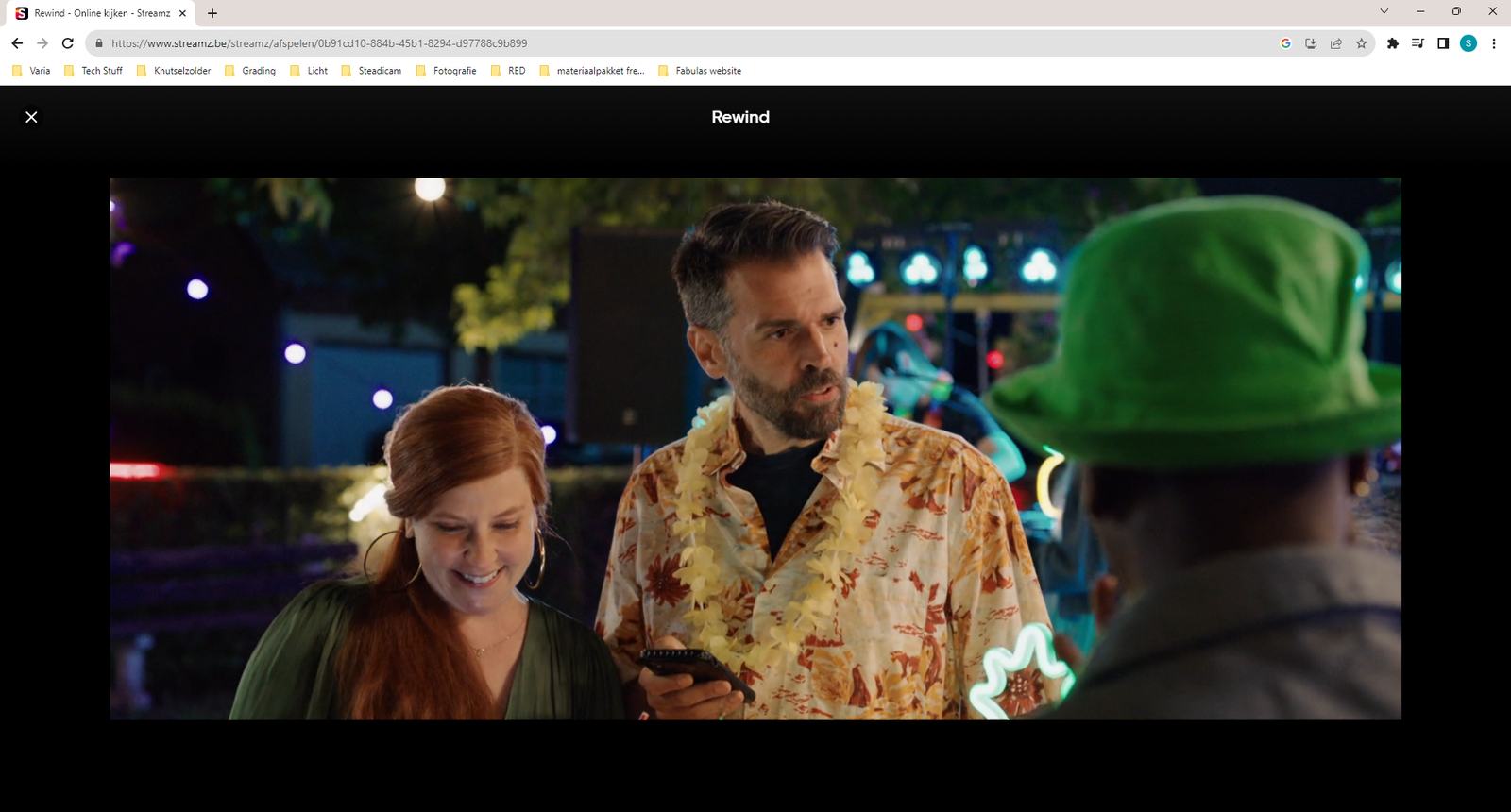Open a new browser tab
Image resolution: width=1511 pixels, height=812 pixels.
click(x=212, y=13)
